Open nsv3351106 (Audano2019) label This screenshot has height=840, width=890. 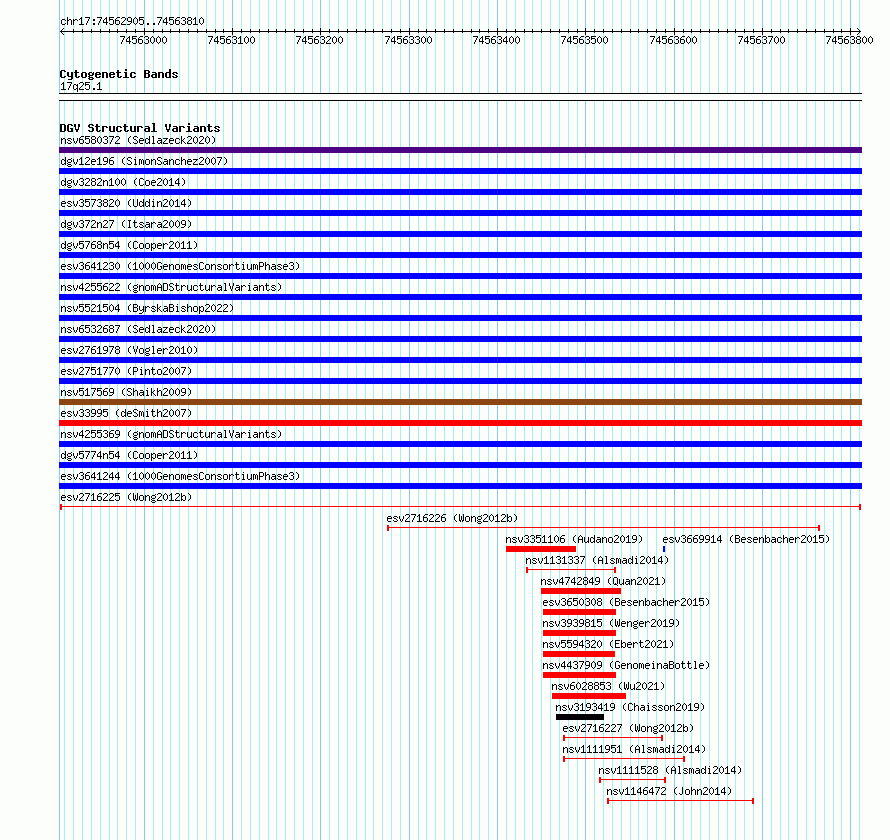[574, 539]
